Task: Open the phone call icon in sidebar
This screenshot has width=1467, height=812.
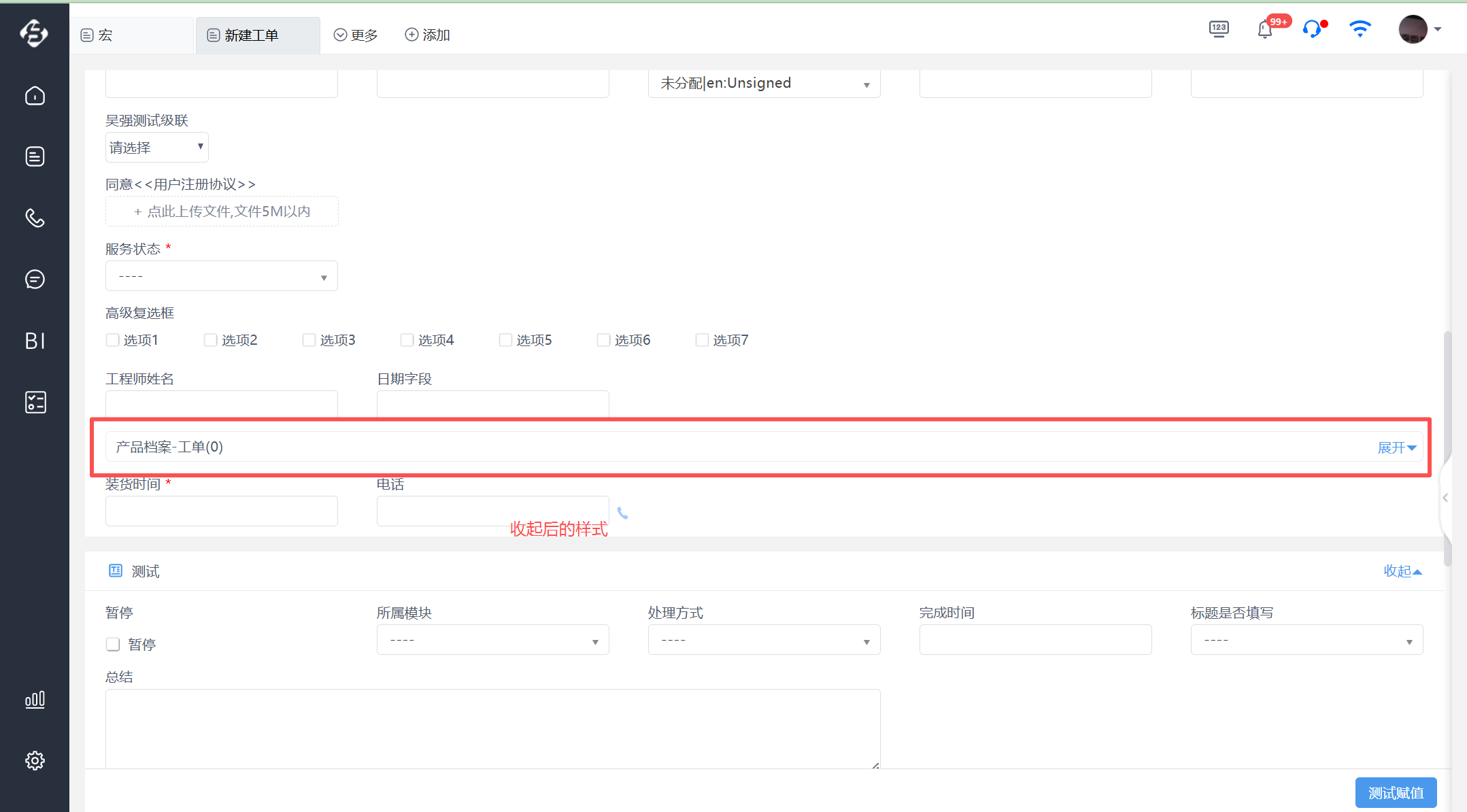Action: (x=35, y=218)
